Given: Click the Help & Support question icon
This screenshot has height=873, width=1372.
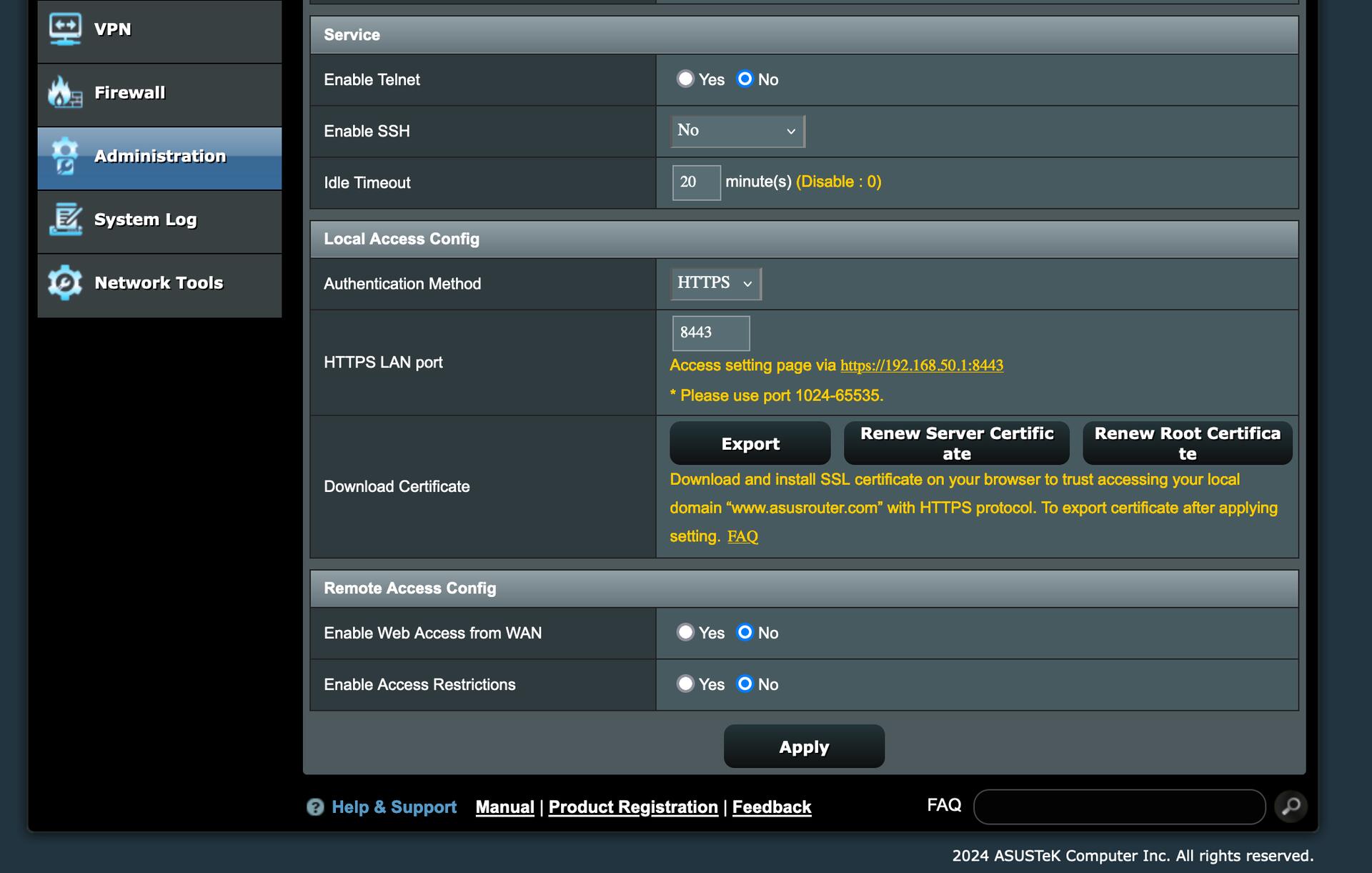Looking at the screenshot, I should (315, 807).
